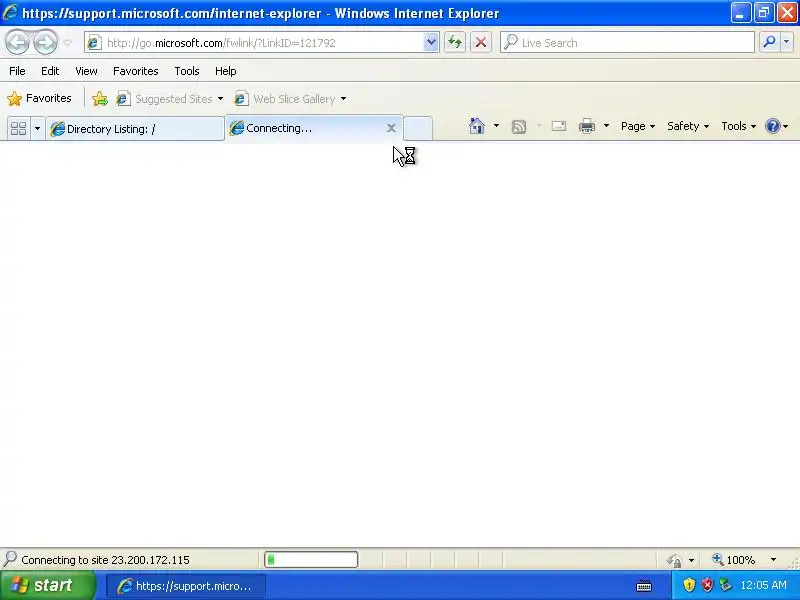800x600 pixels.
Task: Expand Web Slice Gallery dropdown arrow
Action: coord(343,98)
